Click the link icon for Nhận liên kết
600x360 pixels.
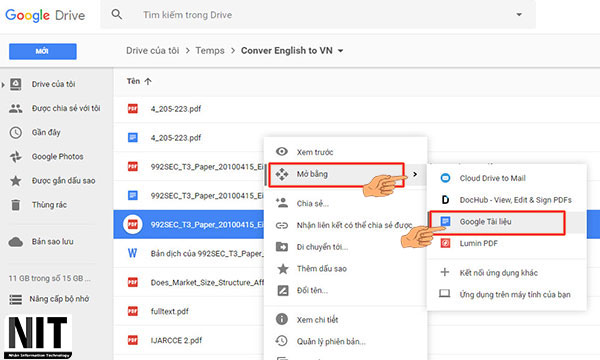coord(282,226)
